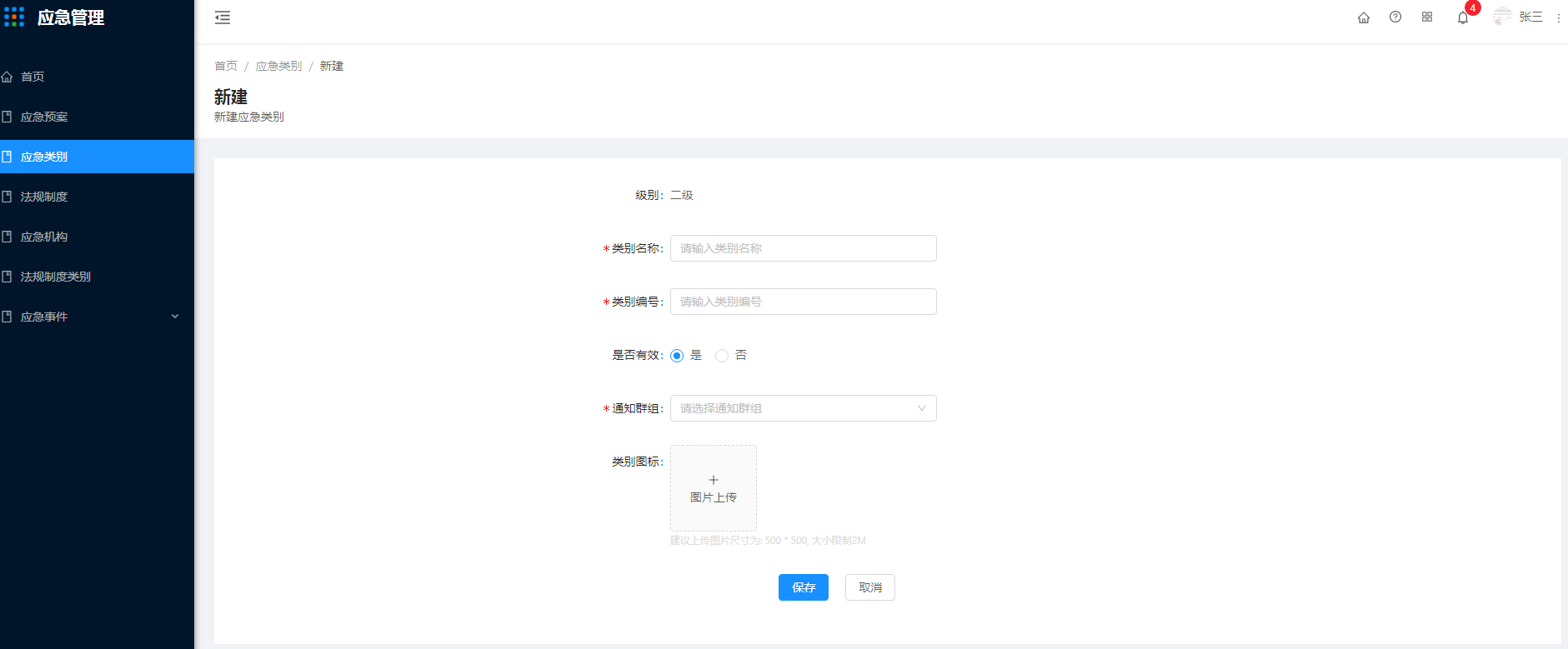The height and width of the screenshot is (649, 1568).
Task: Click the document icon beside 应急预案
Action: (7, 117)
